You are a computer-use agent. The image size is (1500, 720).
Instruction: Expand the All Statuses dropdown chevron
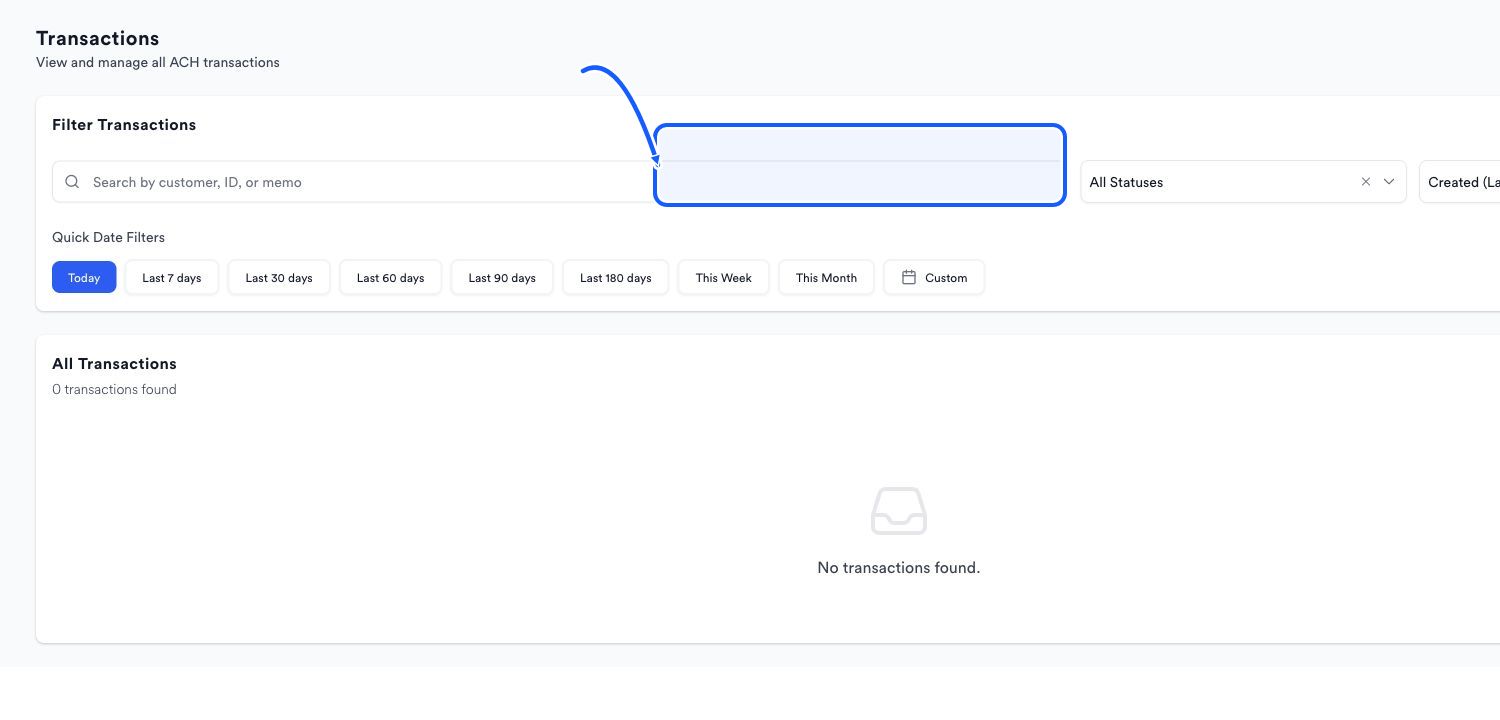pyautogui.click(x=1389, y=182)
